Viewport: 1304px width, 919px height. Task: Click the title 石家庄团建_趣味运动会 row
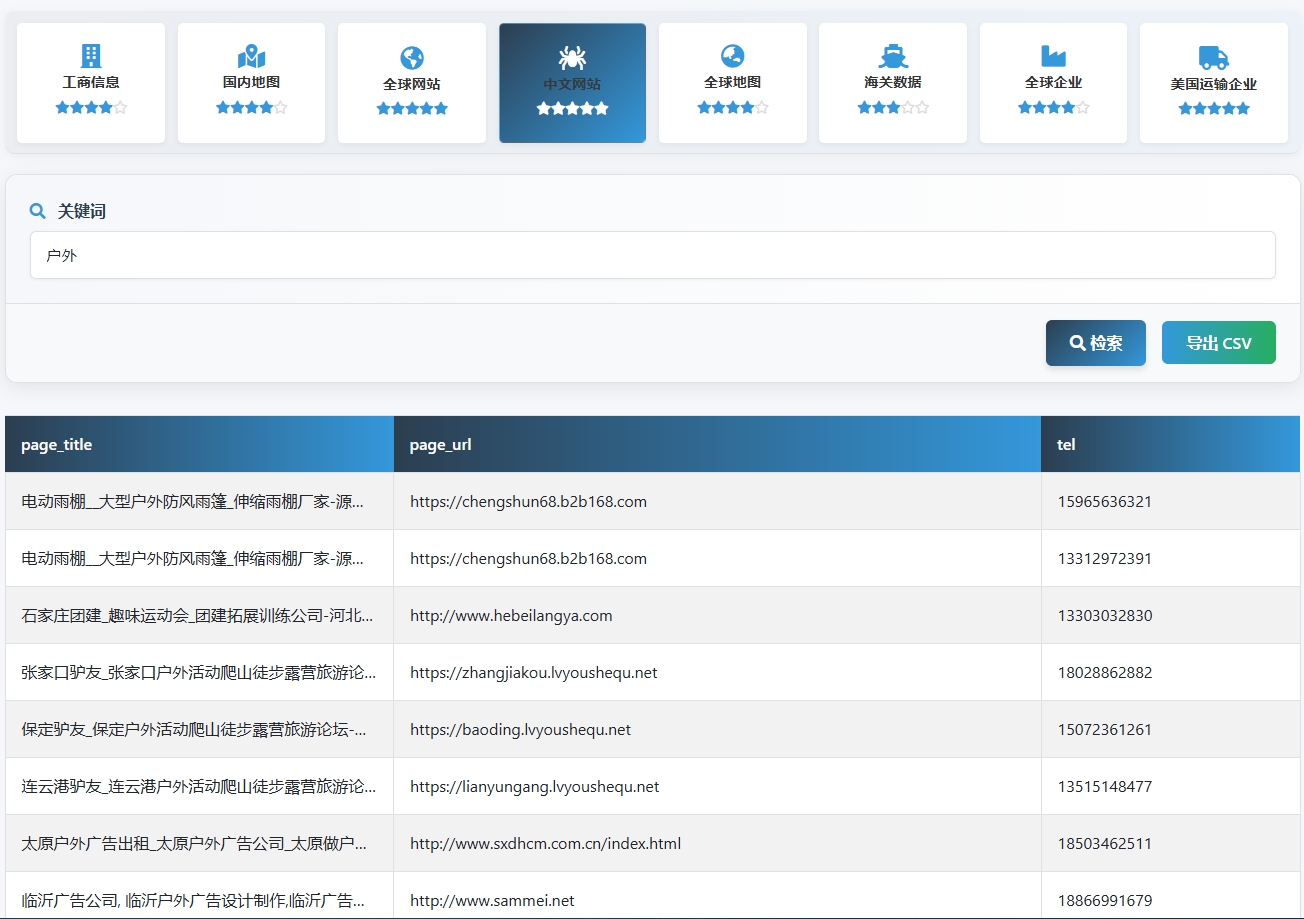pyautogui.click(x=198, y=615)
